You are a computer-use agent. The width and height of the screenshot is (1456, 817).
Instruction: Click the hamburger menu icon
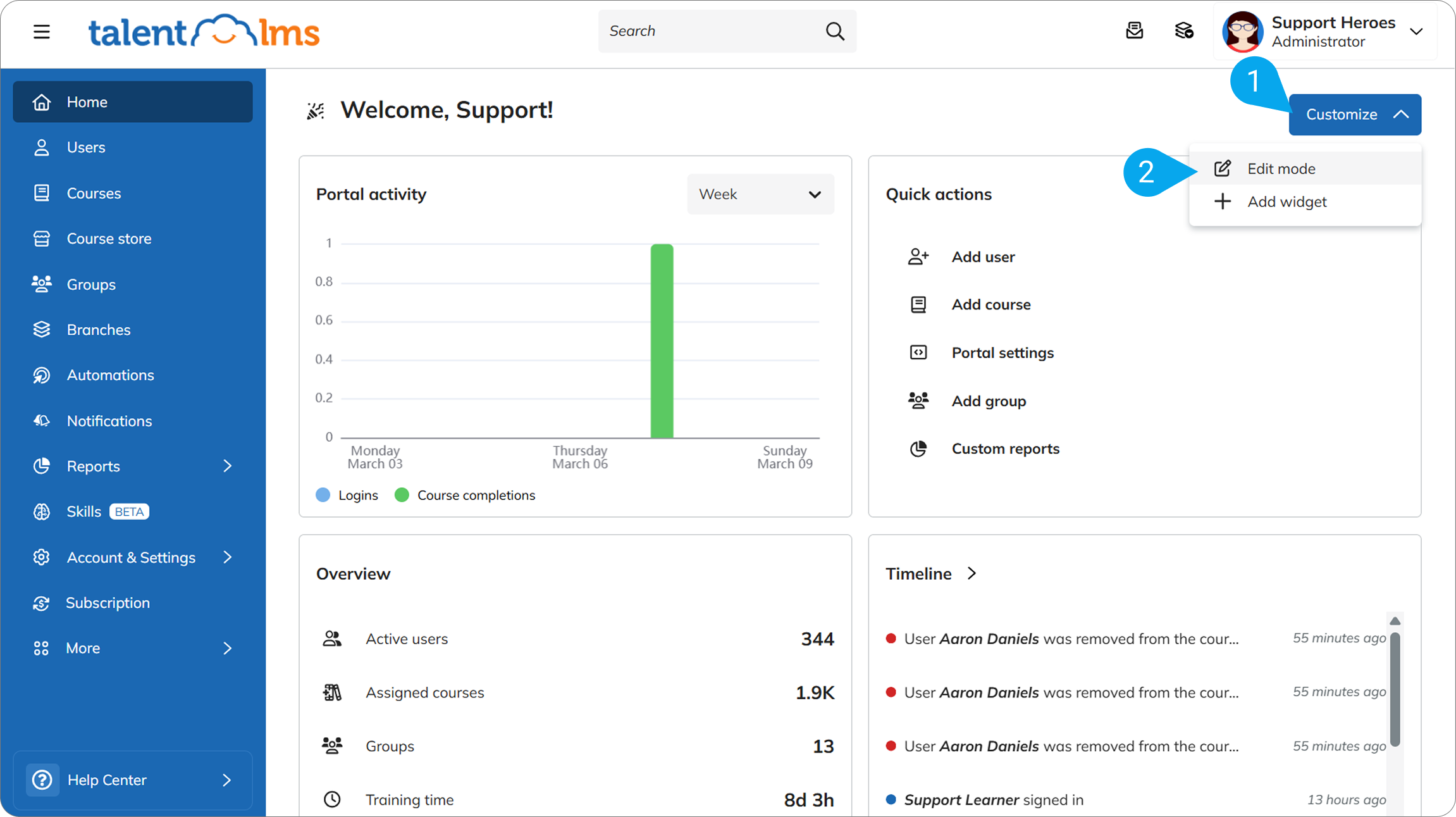42,32
